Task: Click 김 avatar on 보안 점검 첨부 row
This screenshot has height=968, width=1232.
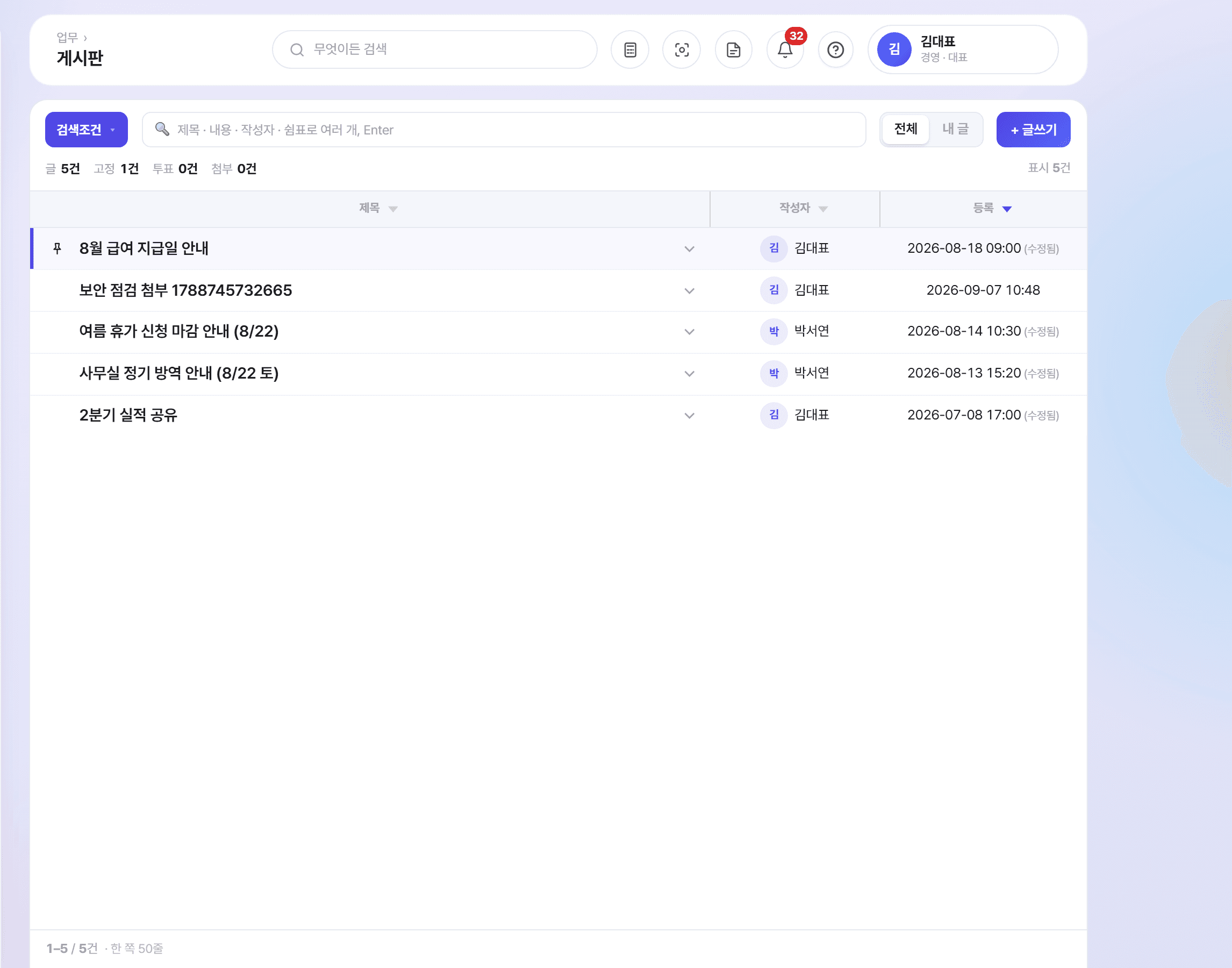Action: point(773,290)
